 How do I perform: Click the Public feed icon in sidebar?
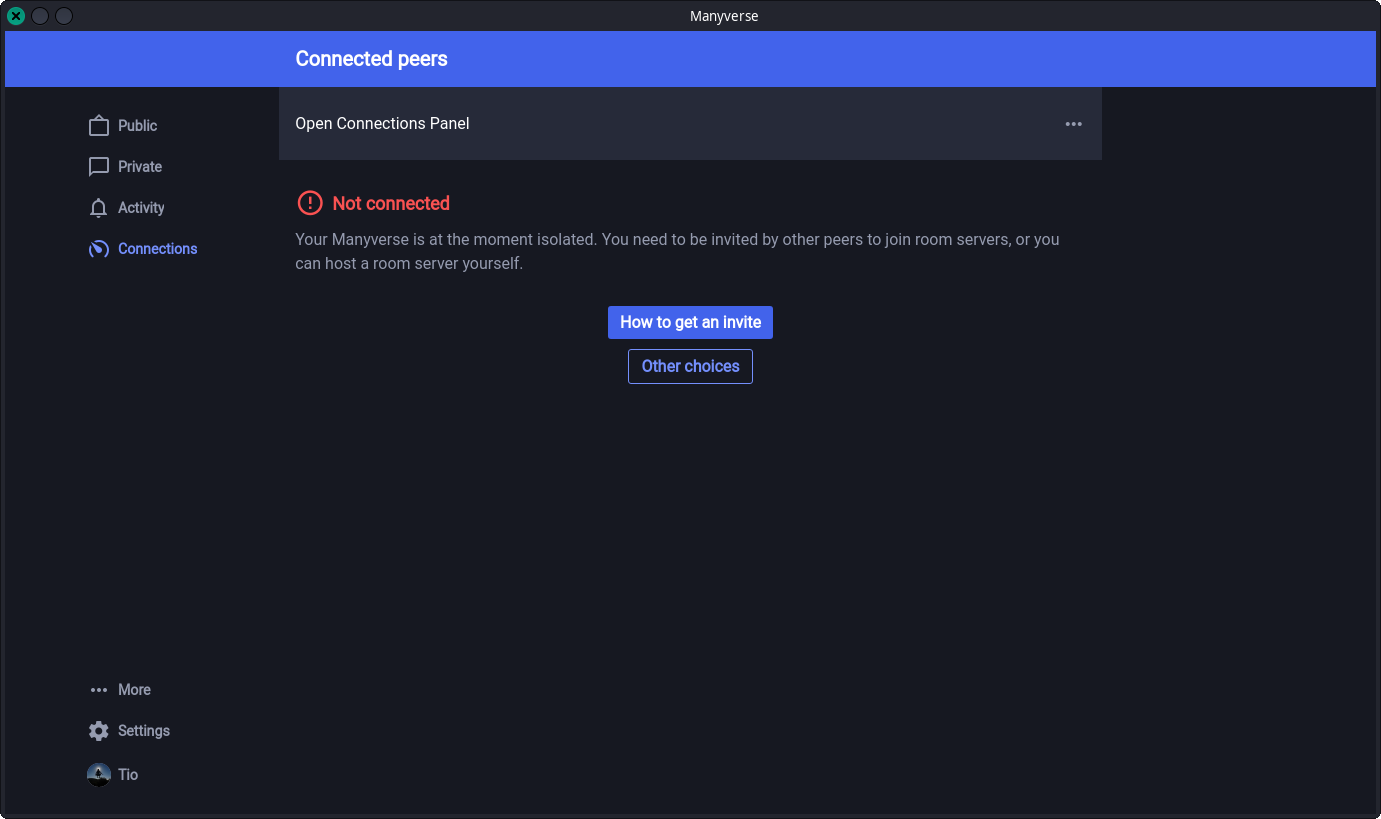tap(98, 126)
